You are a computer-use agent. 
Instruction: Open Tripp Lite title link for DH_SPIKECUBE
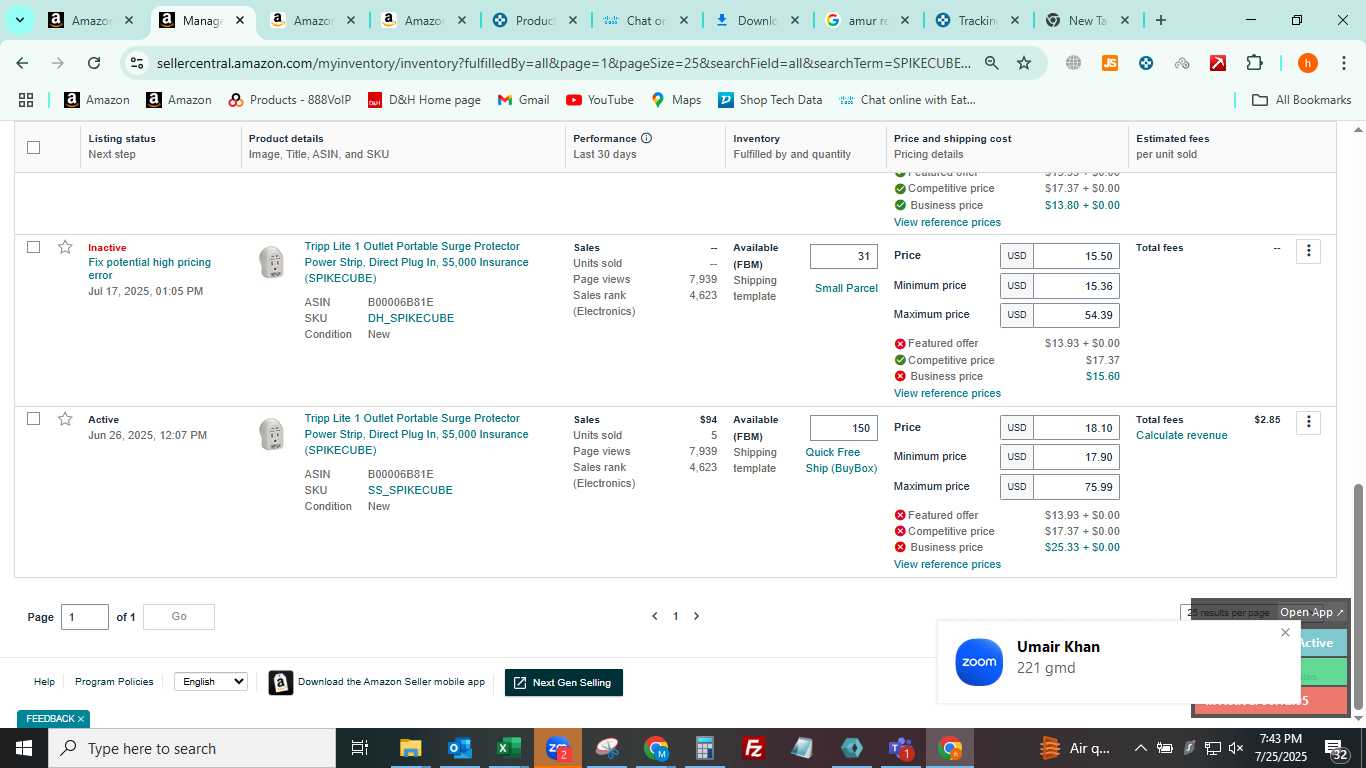coord(416,262)
